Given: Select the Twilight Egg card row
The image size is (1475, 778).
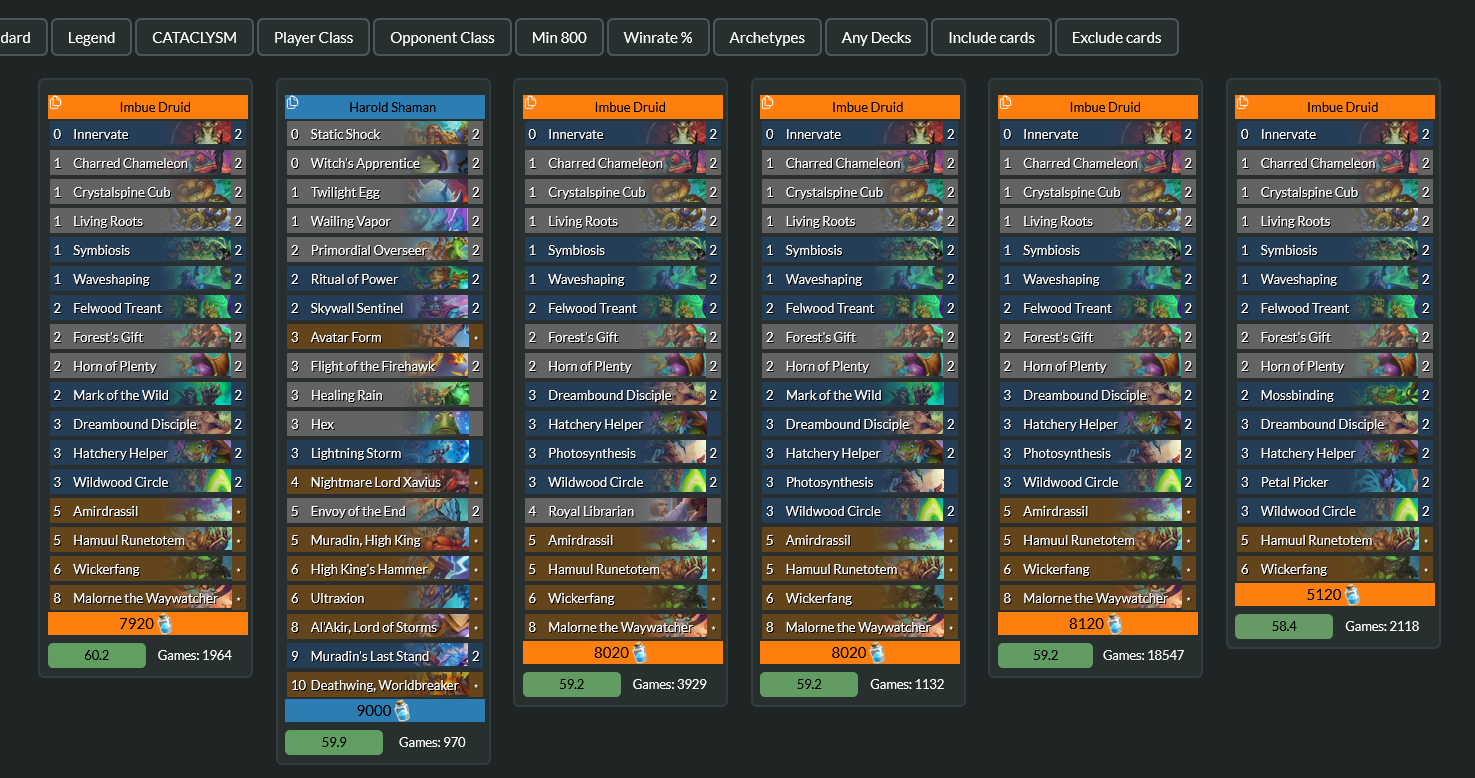Looking at the screenshot, I should pyautogui.click(x=385, y=192).
